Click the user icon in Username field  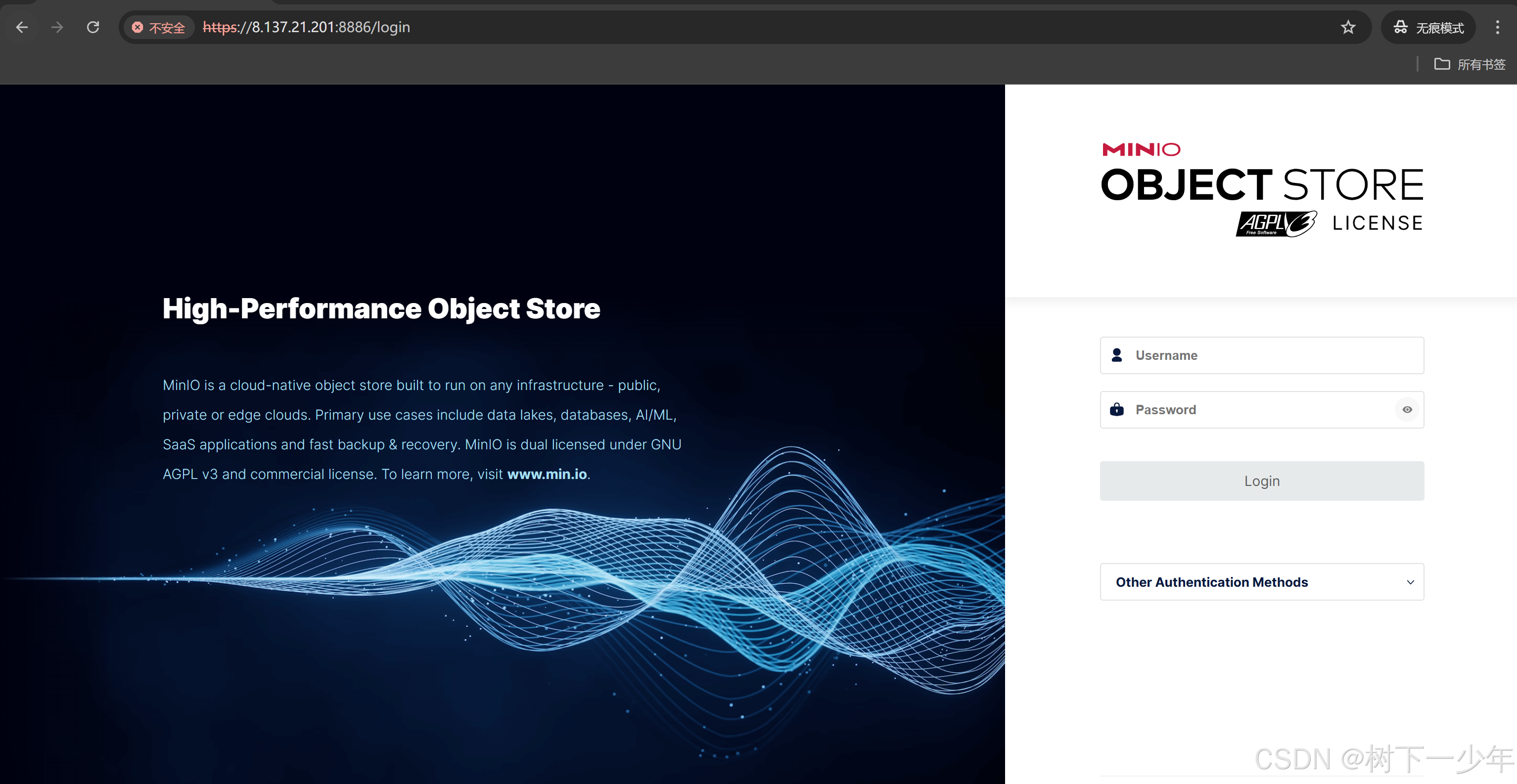click(1116, 355)
